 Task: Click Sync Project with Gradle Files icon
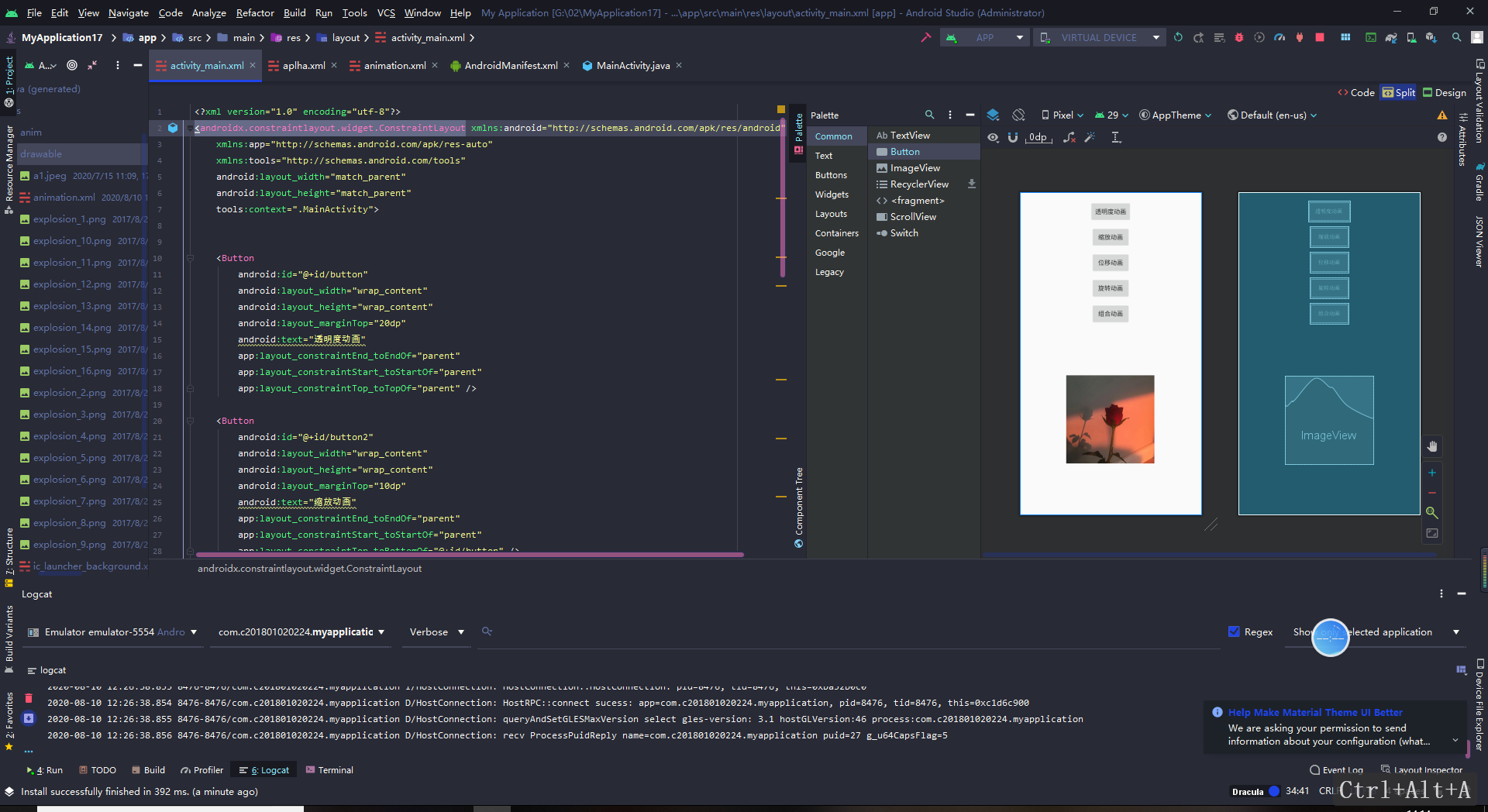coord(1391,37)
